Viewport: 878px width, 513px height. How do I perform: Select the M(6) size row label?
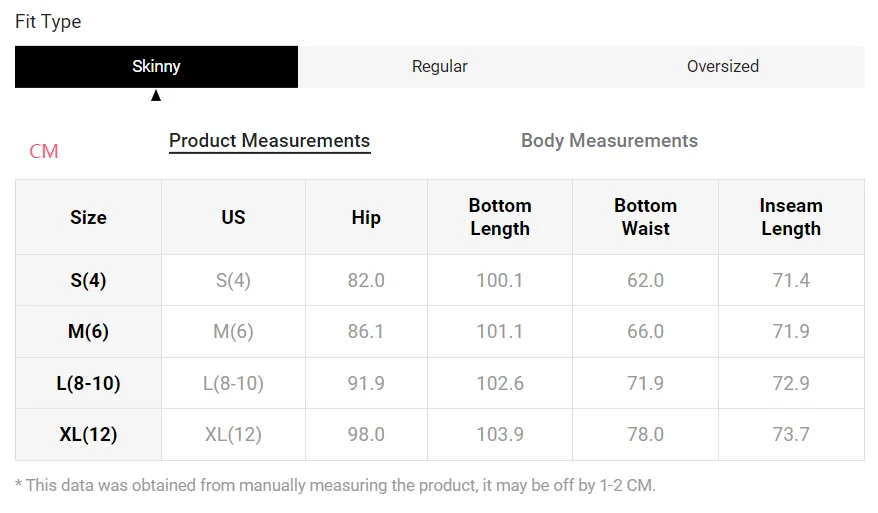[x=88, y=332]
